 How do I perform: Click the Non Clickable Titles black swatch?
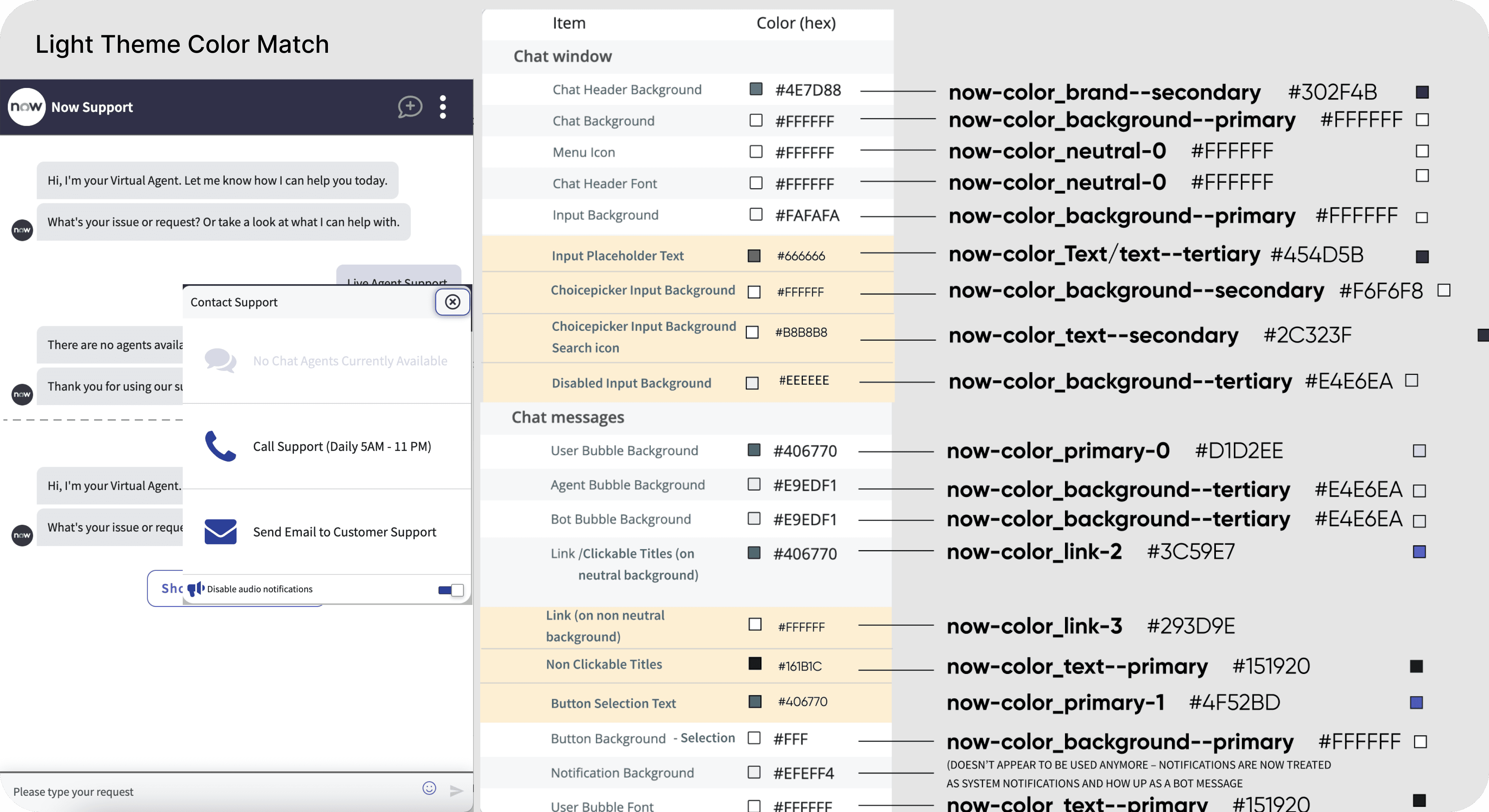(755, 663)
